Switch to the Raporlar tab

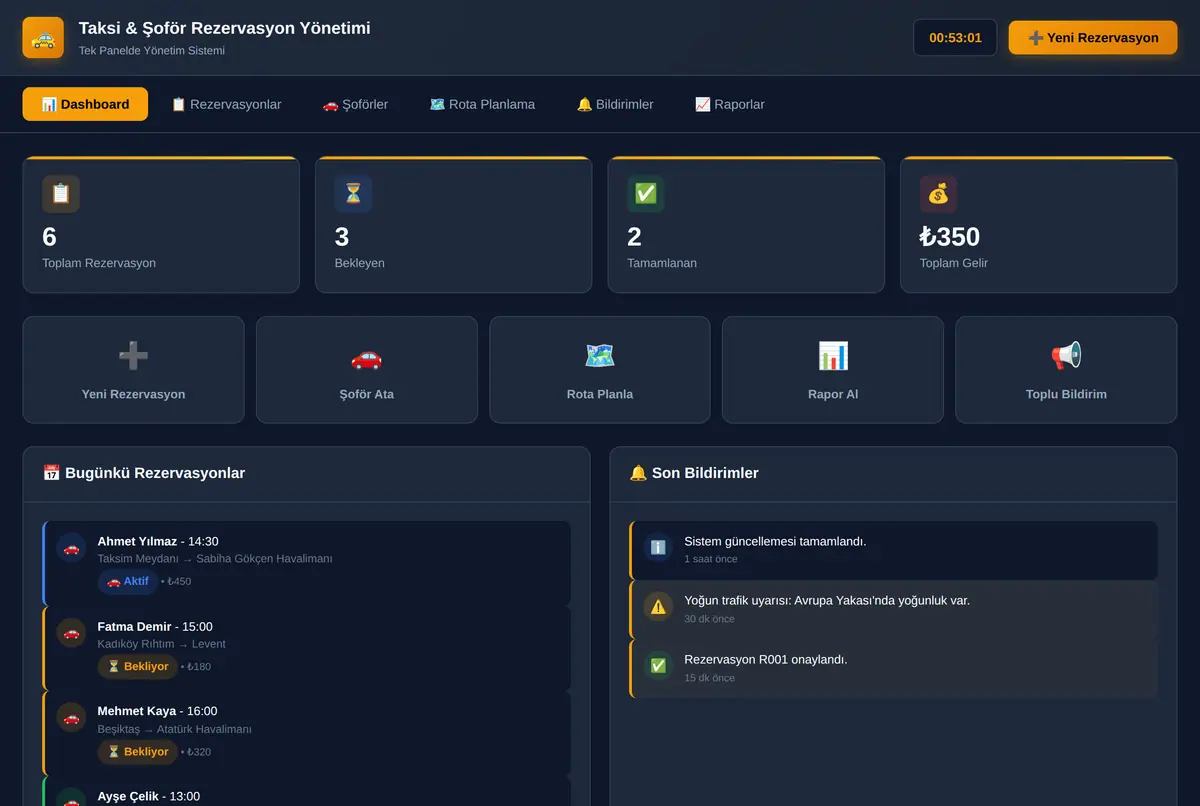click(x=730, y=104)
